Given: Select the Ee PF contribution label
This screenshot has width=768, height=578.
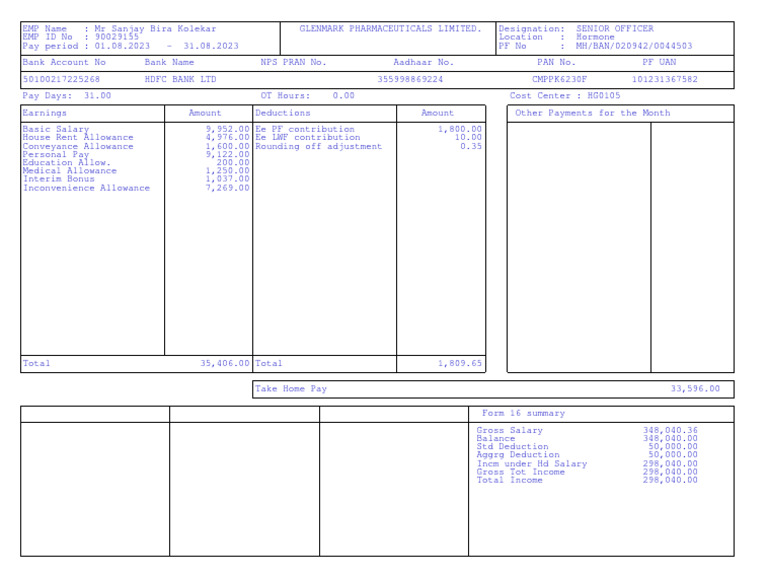Looking at the screenshot, I should coord(305,129).
